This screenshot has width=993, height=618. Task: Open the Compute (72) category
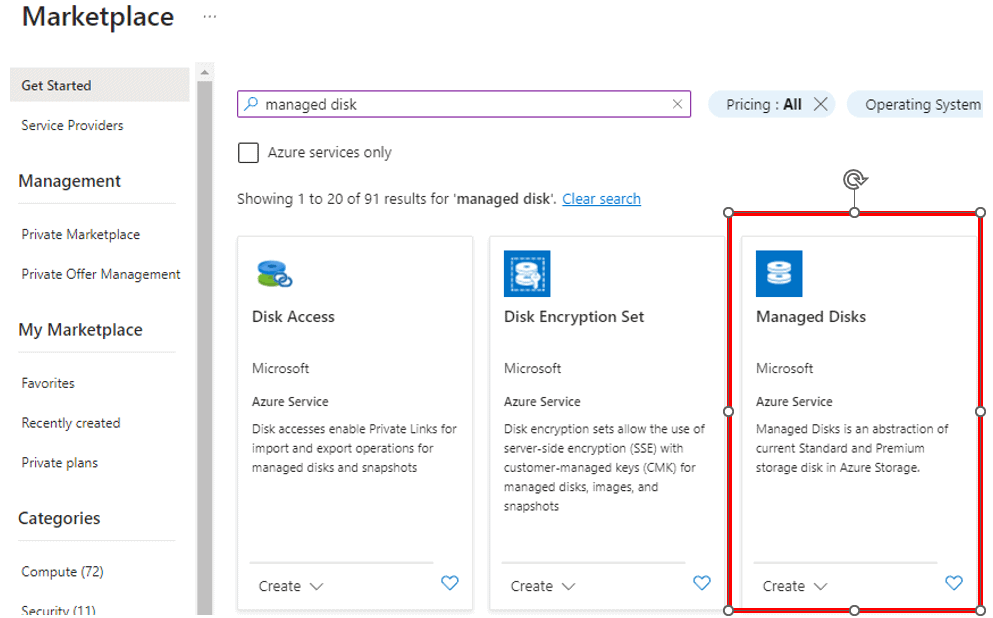point(63,571)
